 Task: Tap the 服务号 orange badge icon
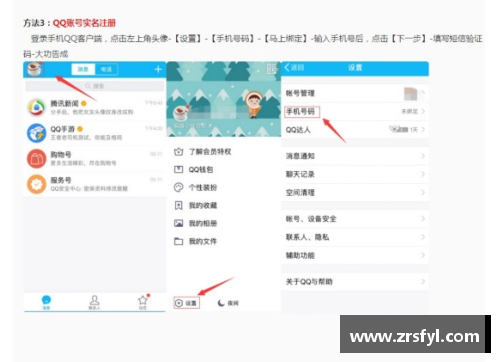(x=37, y=184)
